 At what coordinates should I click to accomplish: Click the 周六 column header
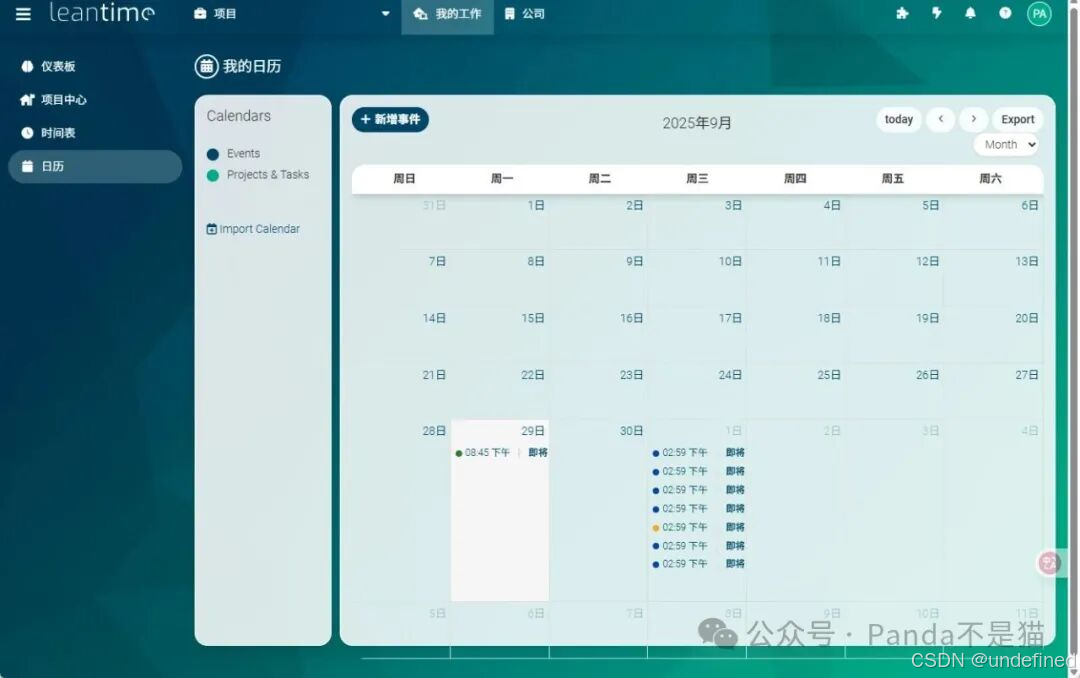coord(990,178)
